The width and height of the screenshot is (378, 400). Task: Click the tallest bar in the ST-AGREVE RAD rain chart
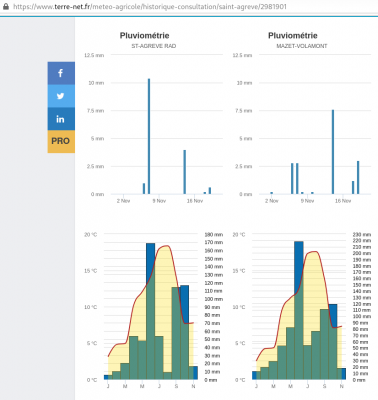pos(149,136)
